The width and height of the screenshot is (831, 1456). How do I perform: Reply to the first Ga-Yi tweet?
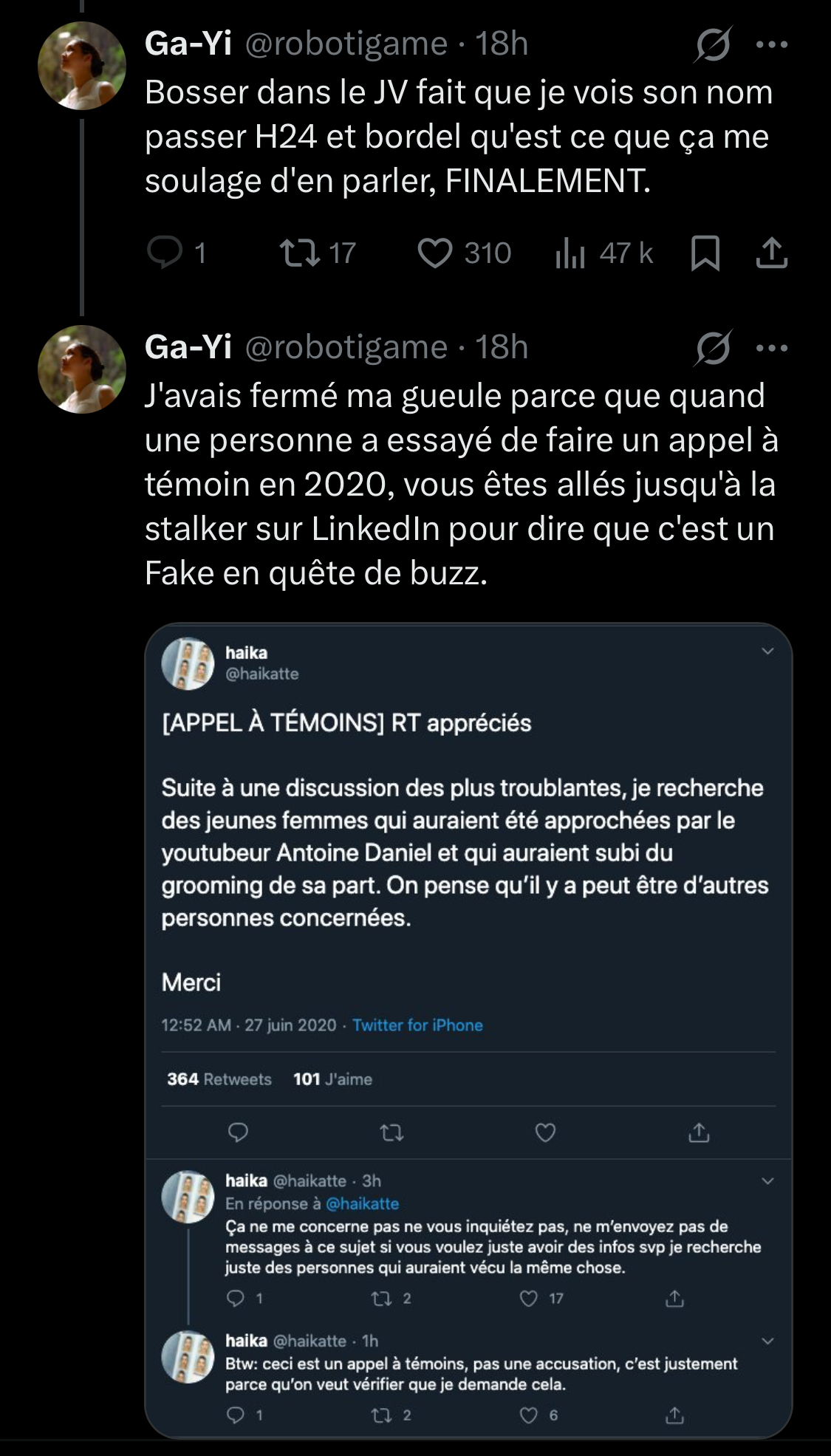165,253
